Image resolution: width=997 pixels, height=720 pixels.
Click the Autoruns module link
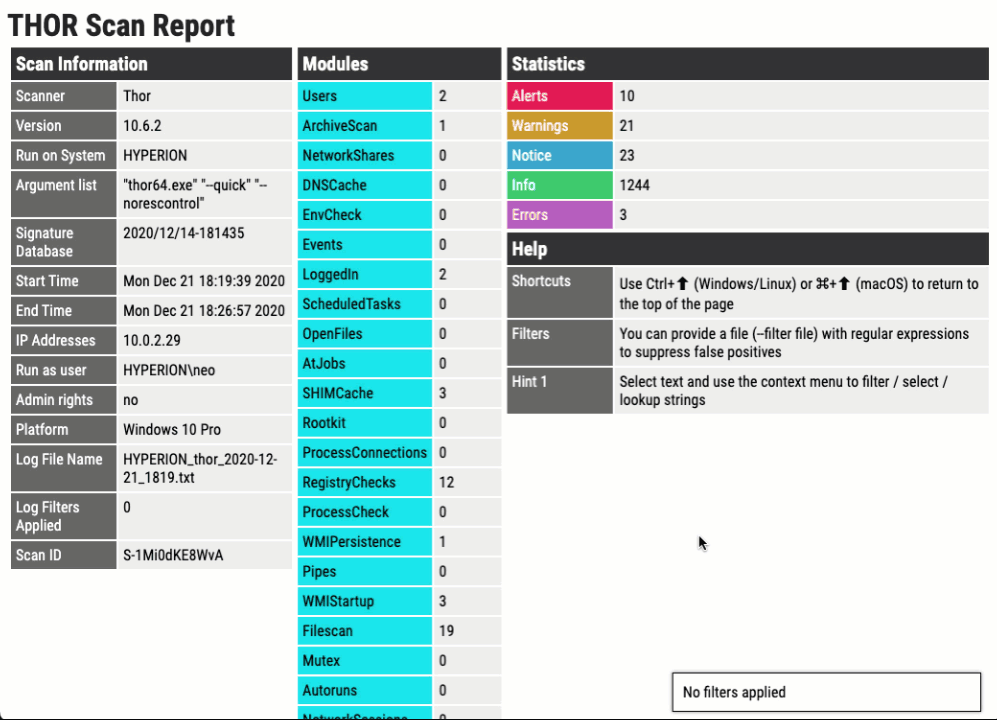329,690
